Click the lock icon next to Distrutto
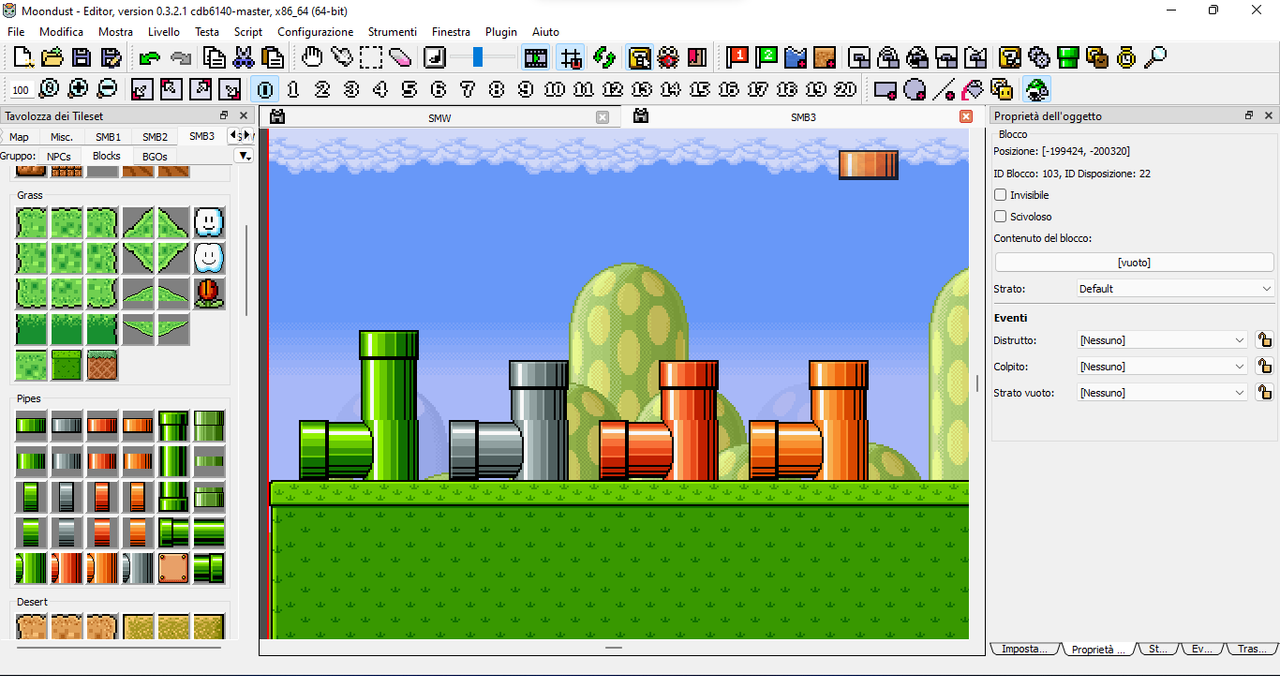This screenshot has height=676, width=1280. point(1264,340)
